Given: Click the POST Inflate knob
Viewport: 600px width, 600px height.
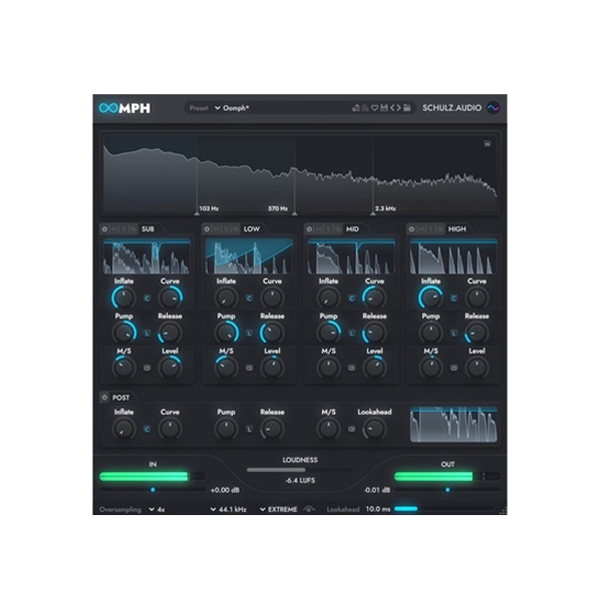Looking at the screenshot, I should coord(124,429).
